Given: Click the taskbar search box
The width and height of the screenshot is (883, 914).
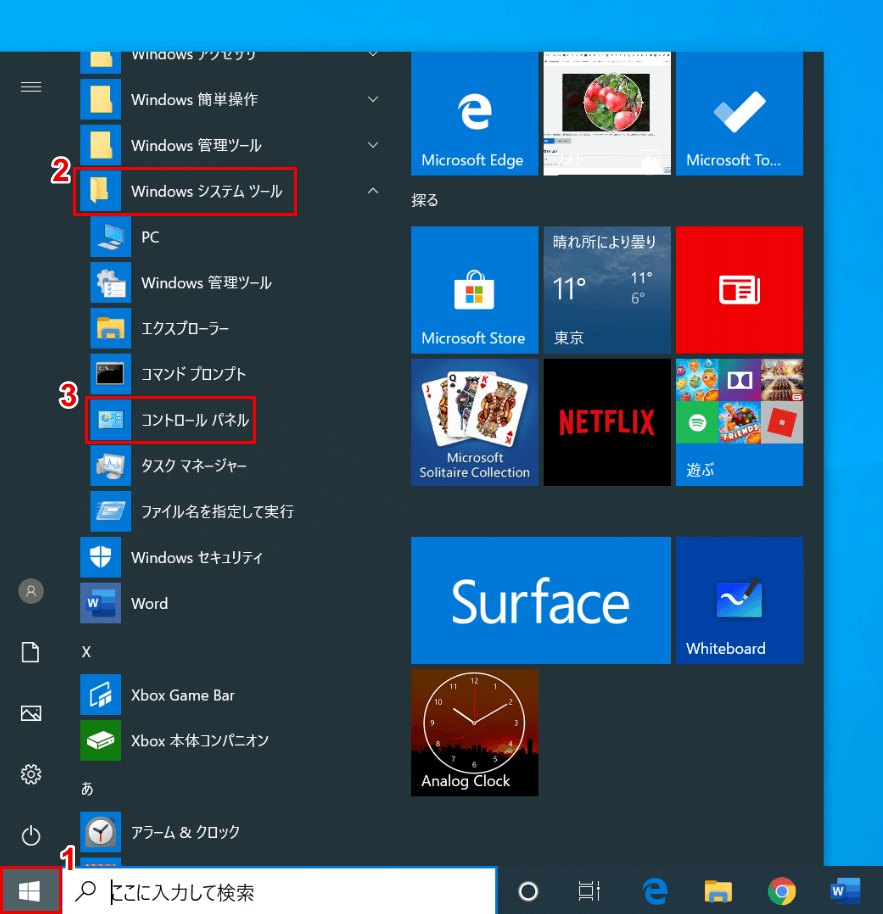Looking at the screenshot, I should pyautogui.click(x=280, y=891).
